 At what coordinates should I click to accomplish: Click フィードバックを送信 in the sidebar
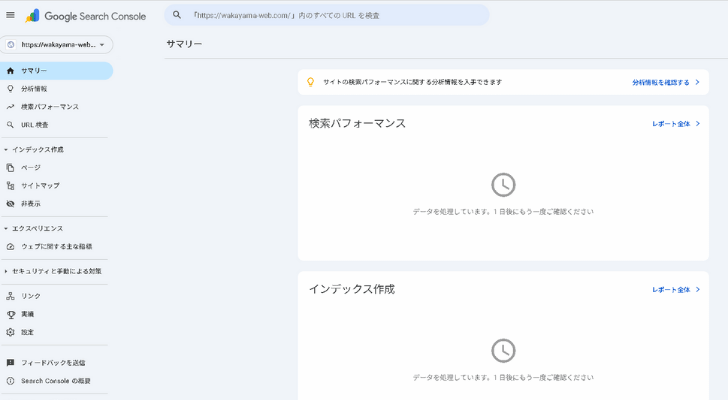click(52, 363)
